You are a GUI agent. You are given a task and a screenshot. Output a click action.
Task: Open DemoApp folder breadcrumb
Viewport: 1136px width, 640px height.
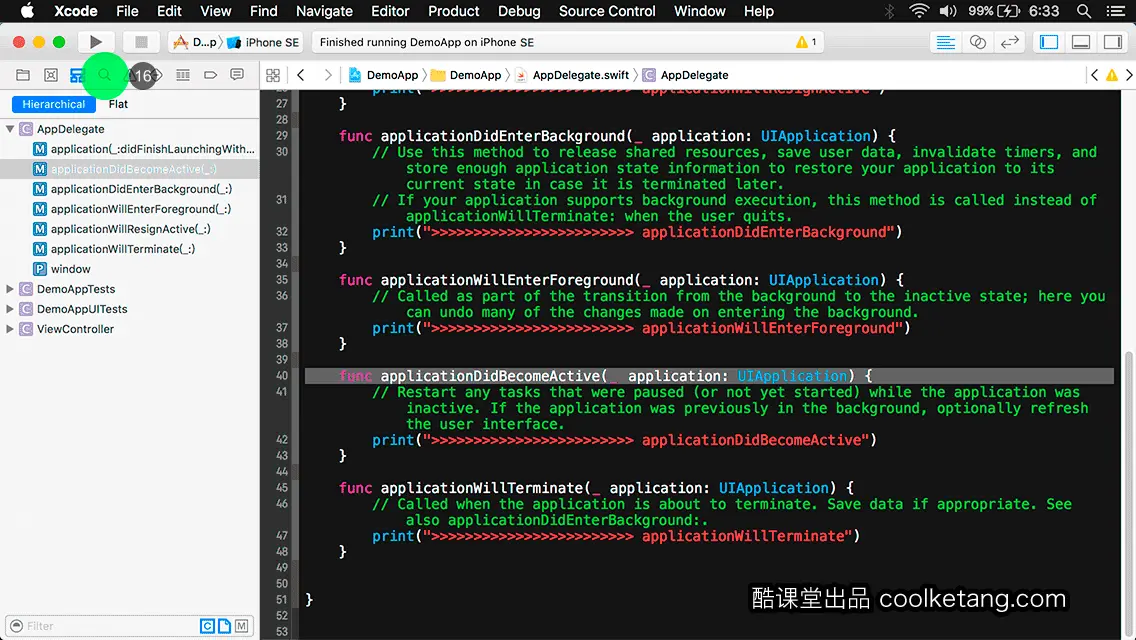pos(466,75)
